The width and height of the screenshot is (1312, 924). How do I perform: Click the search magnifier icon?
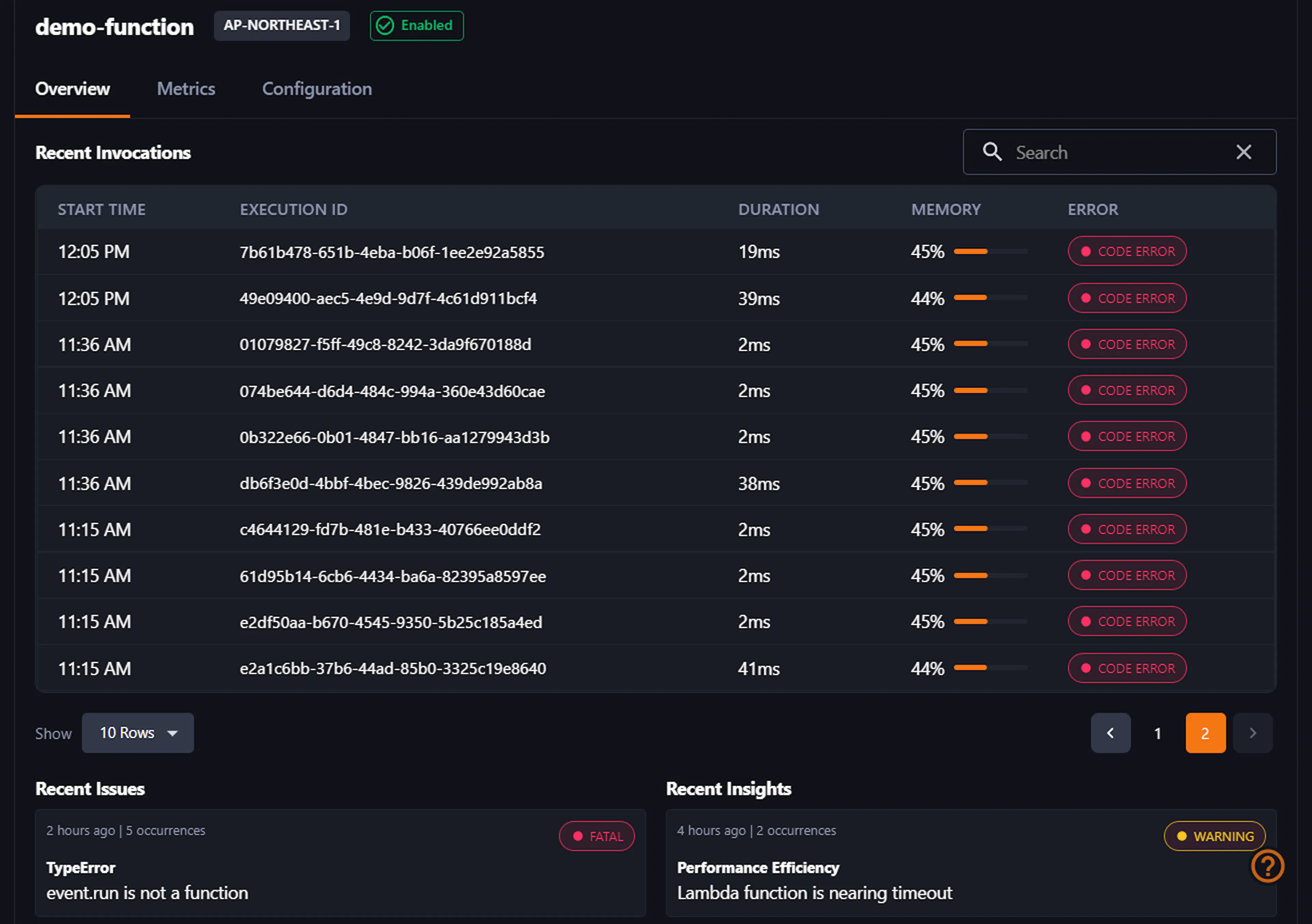[x=992, y=152]
